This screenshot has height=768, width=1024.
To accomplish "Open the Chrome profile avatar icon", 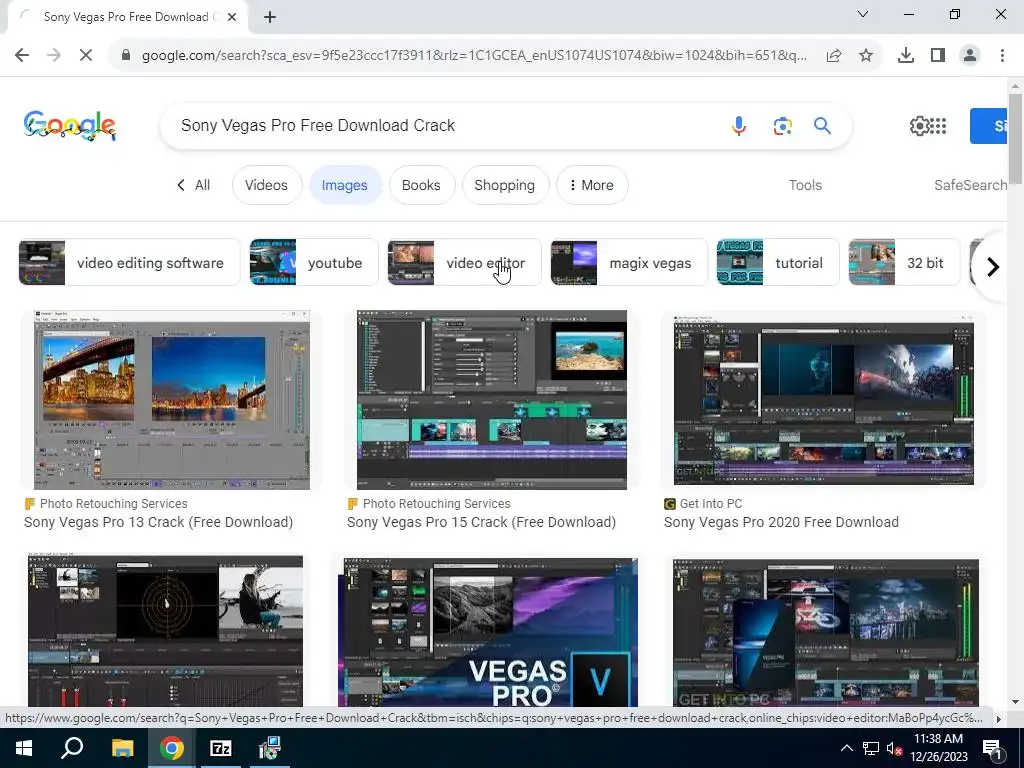I will point(970,56).
